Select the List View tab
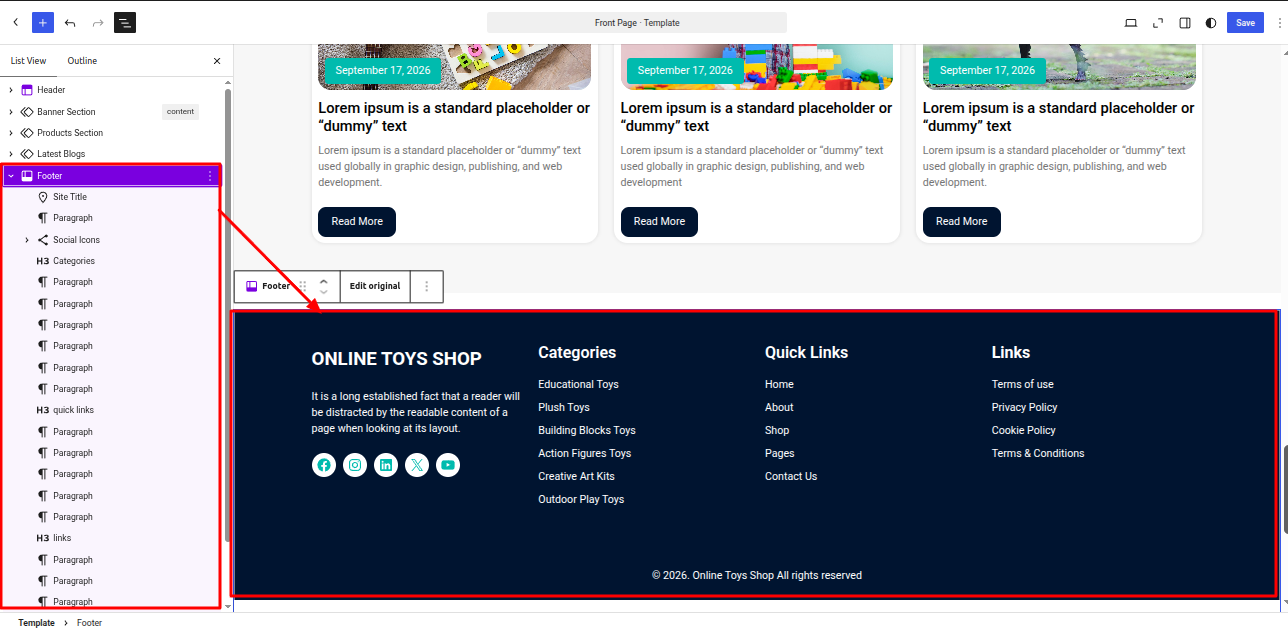This screenshot has height=634, width=1288. [x=28, y=61]
